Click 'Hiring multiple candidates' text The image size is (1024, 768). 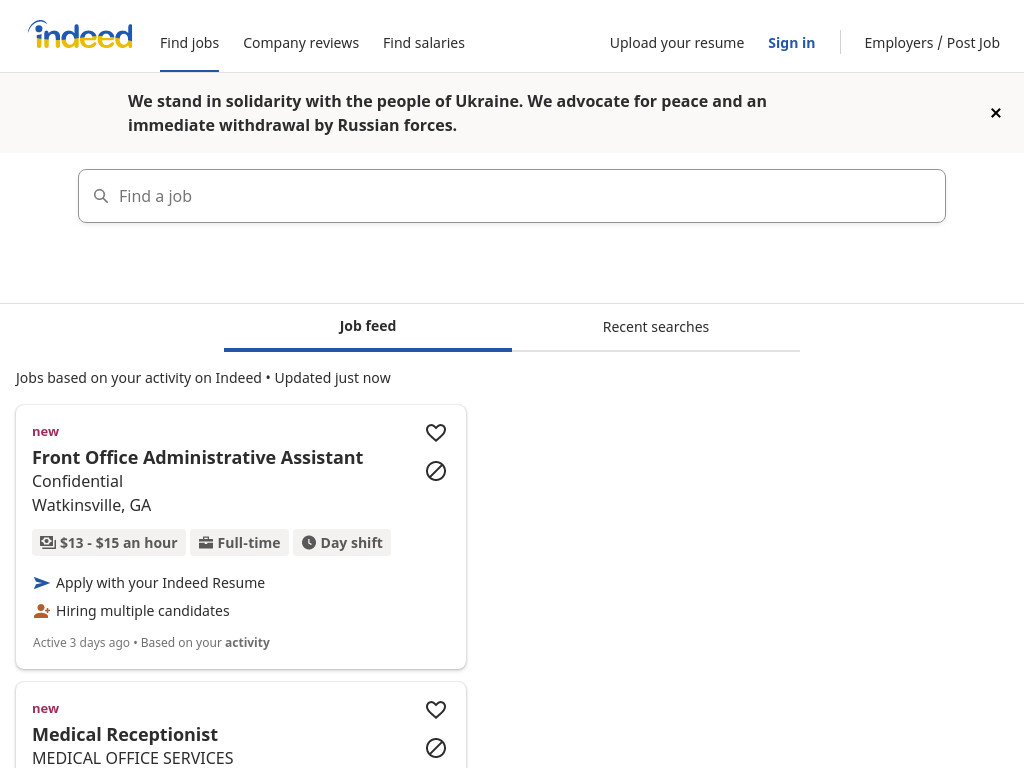point(143,611)
